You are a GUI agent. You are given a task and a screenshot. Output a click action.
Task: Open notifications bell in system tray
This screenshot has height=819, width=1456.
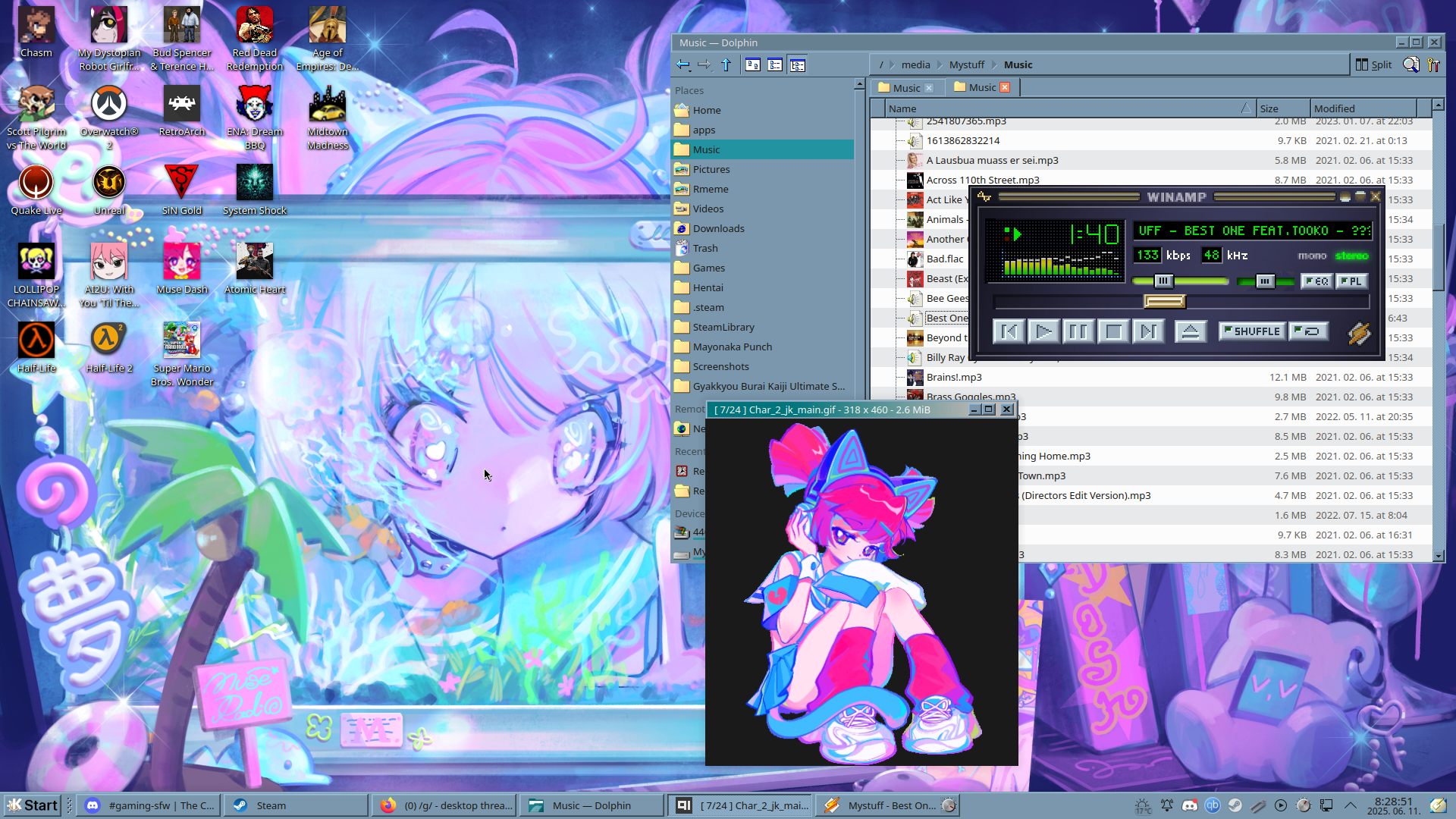coord(1166,805)
